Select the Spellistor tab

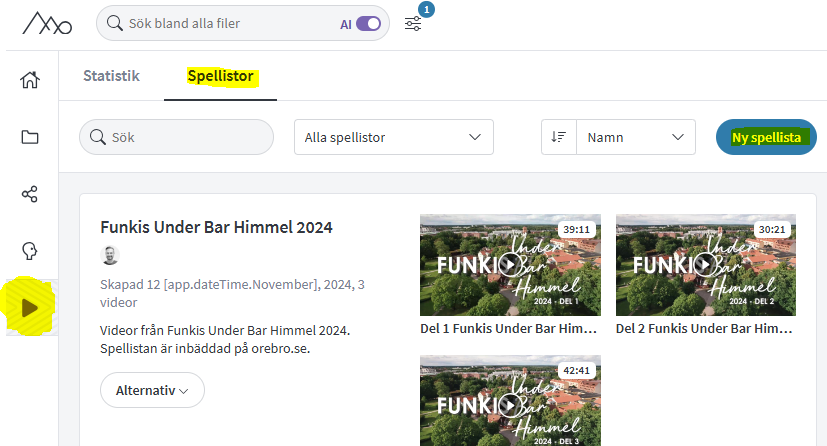220,76
